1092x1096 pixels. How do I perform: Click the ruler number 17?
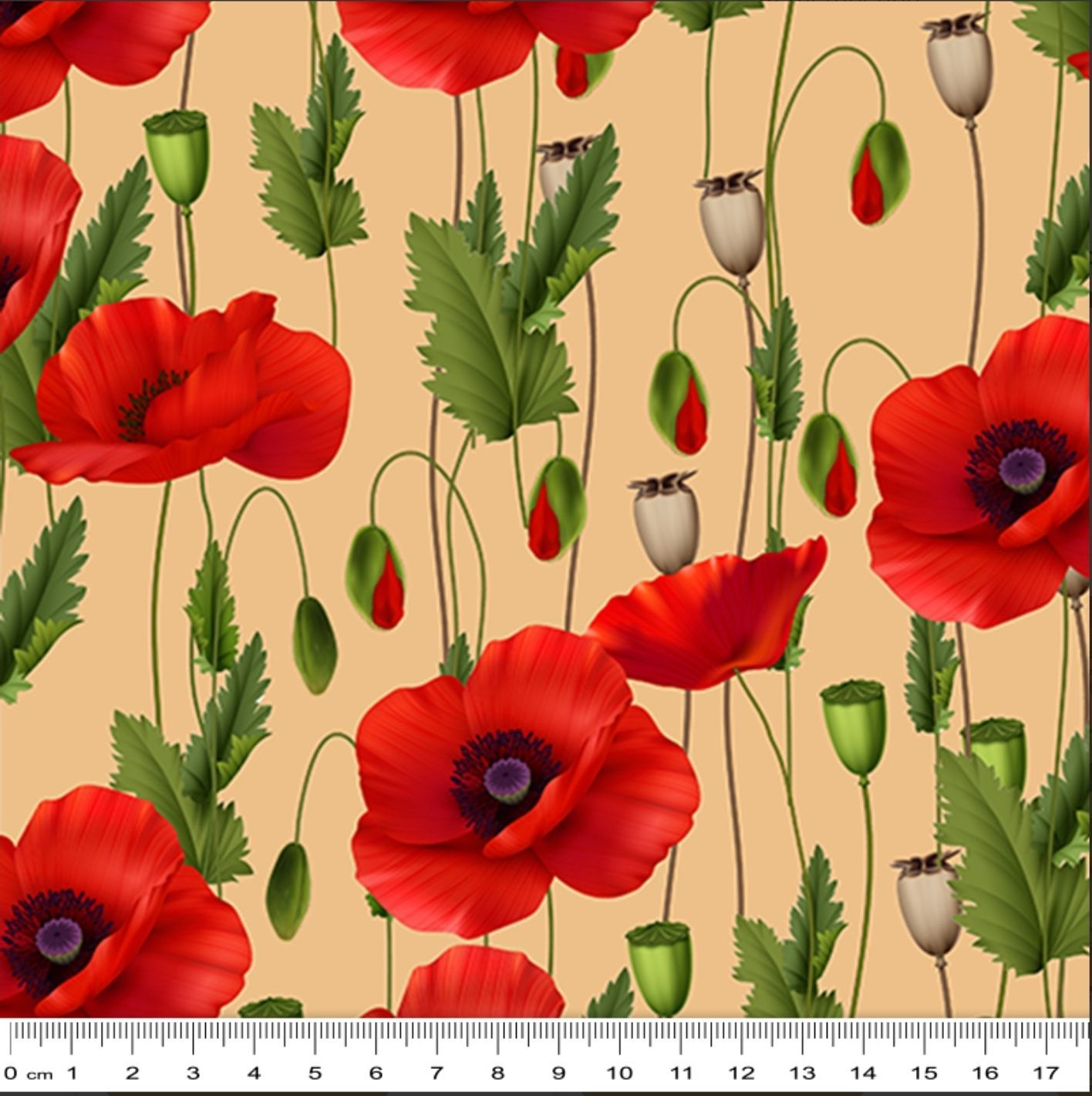pos(1046,1073)
